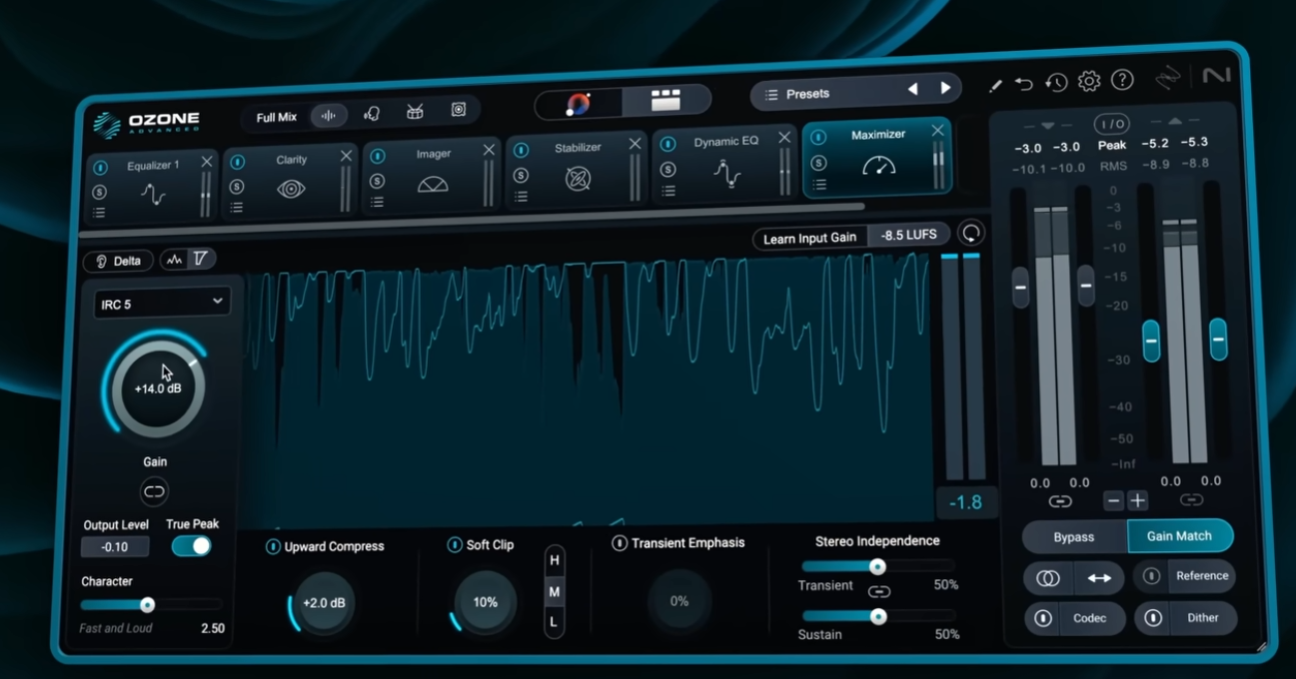
Task: Select the vocal target icon beside Full Mix
Action: point(371,114)
